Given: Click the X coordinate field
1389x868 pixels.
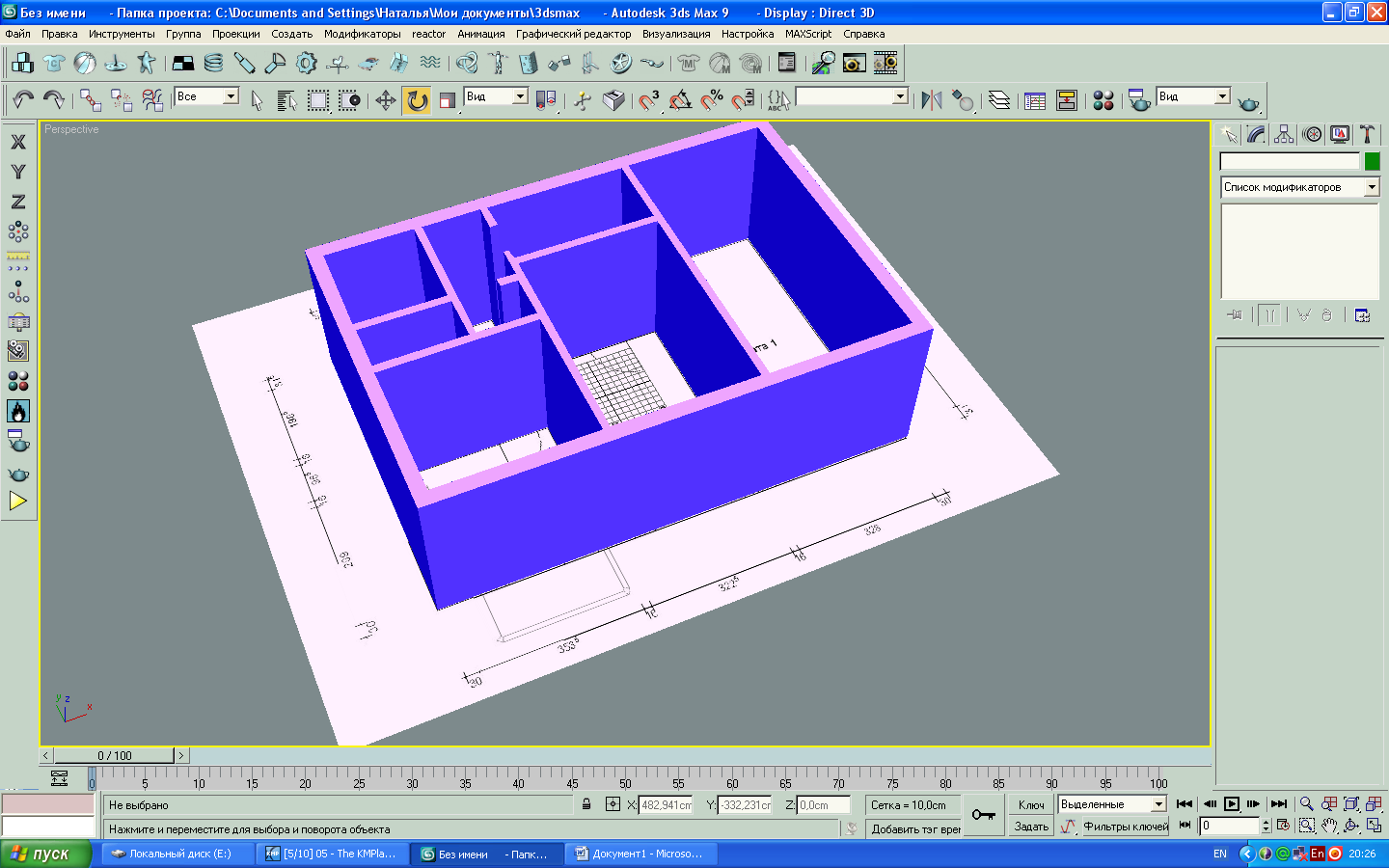Looking at the screenshot, I should point(667,804).
